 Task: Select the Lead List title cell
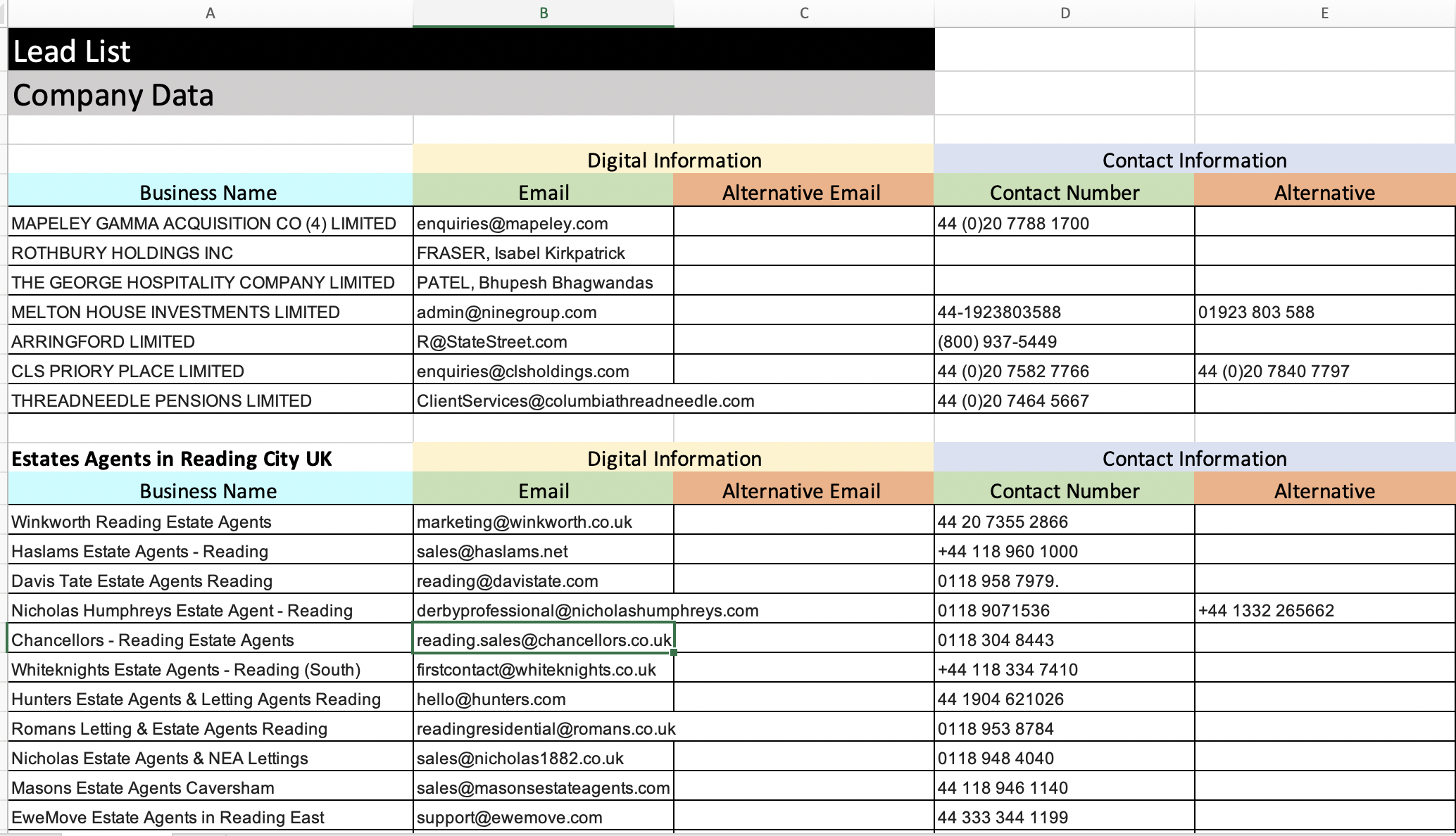211,51
